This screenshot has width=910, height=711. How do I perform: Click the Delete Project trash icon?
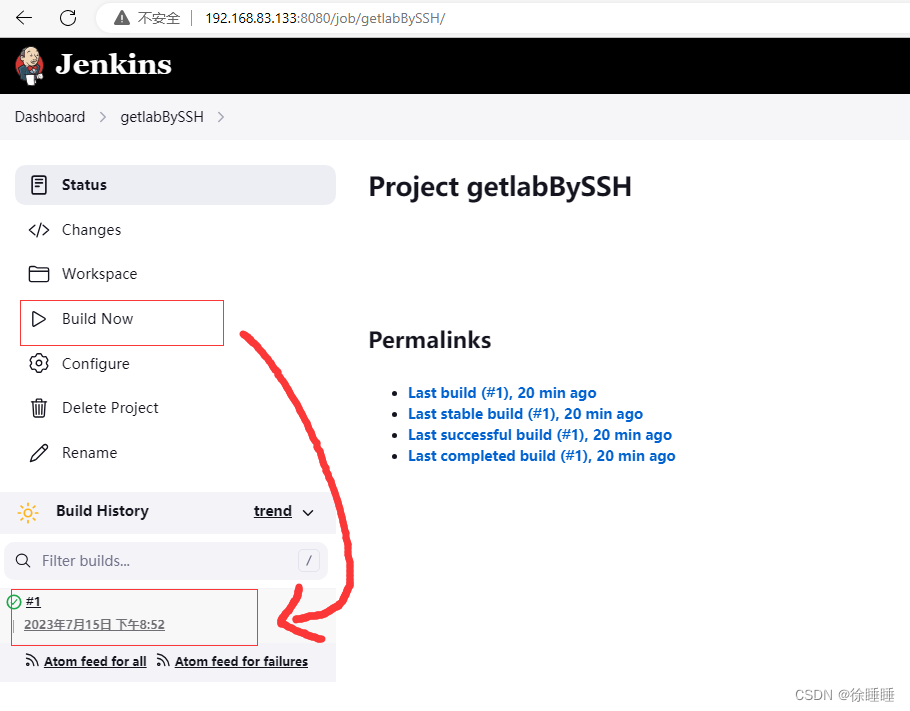(39, 408)
